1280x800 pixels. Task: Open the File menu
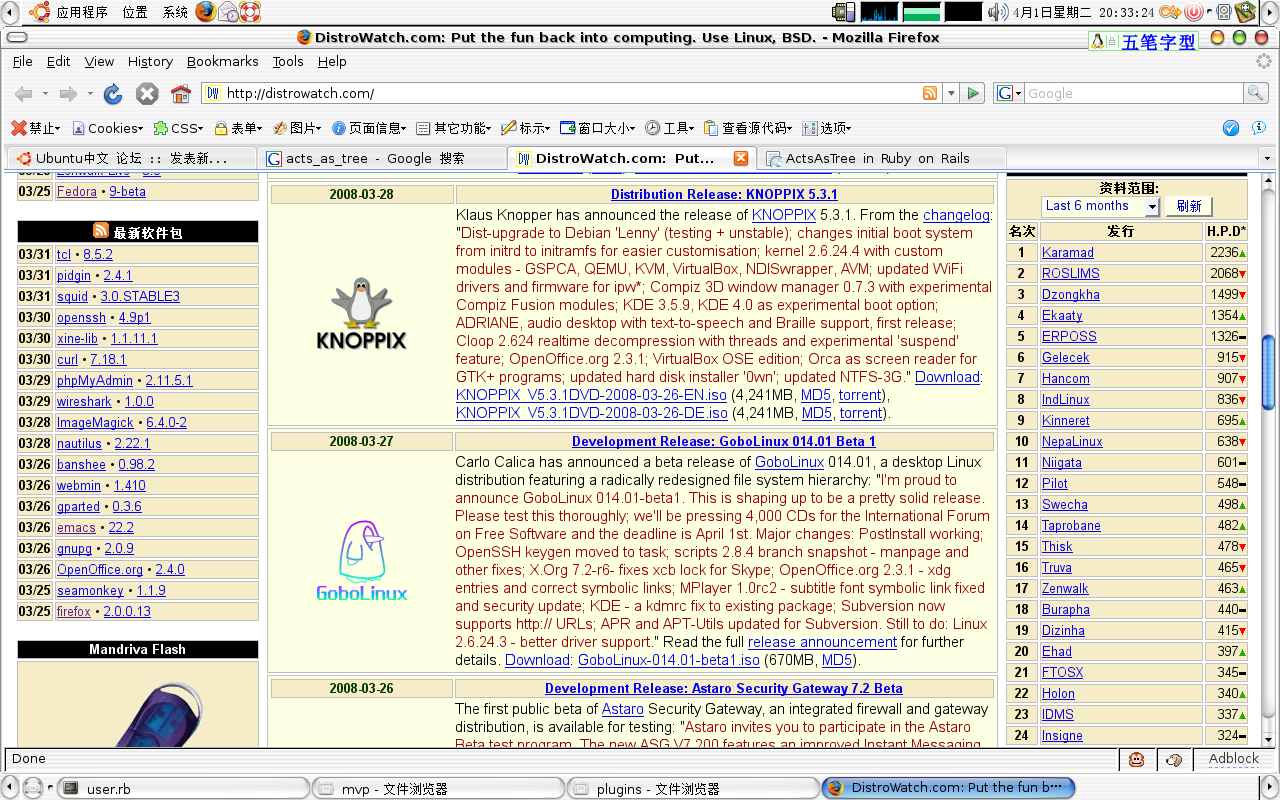[22, 61]
